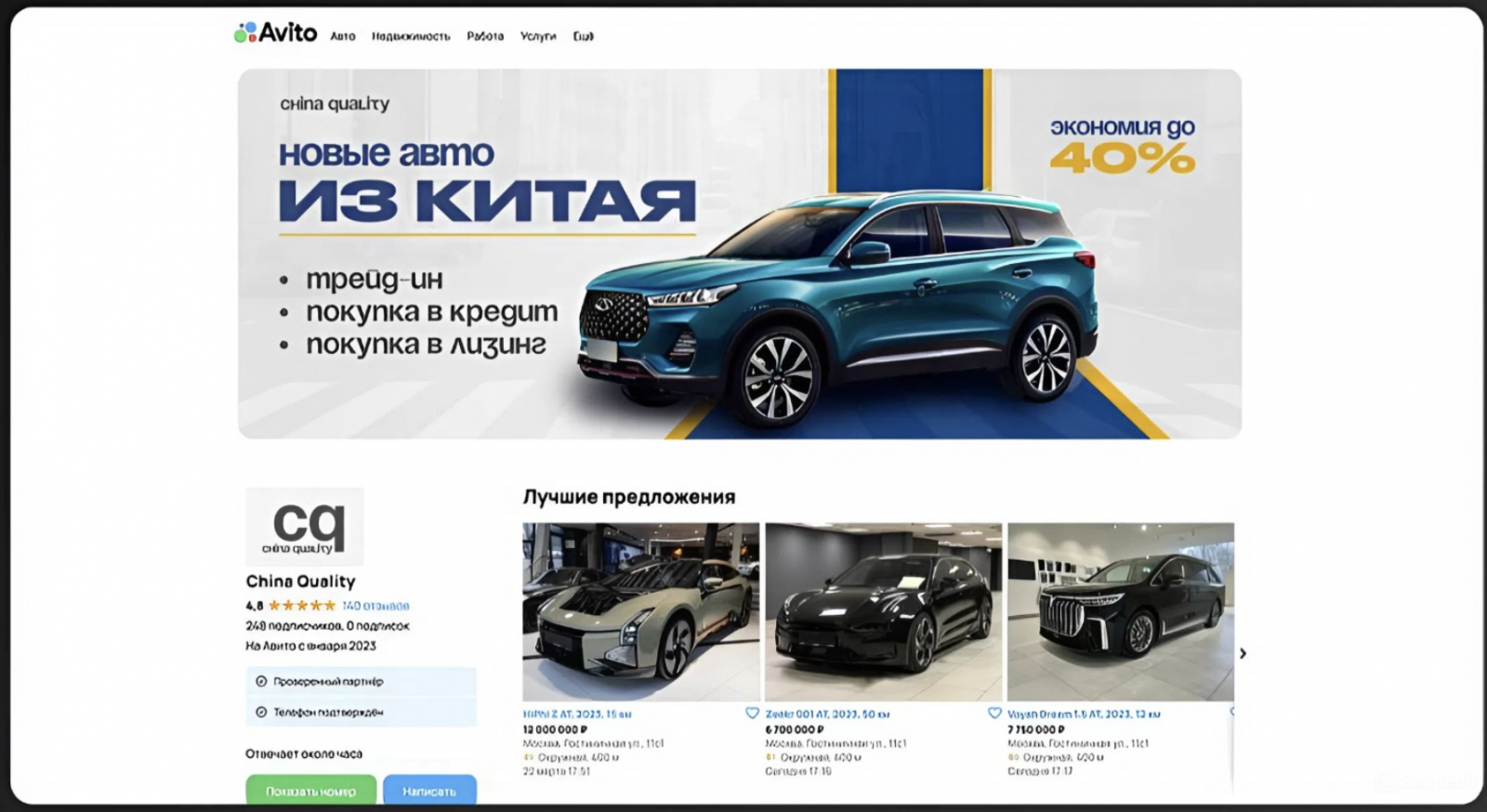Screen dimensions: 1487x812
Task: Open the HiPhi Z car photo
Action: [x=641, y=611]
